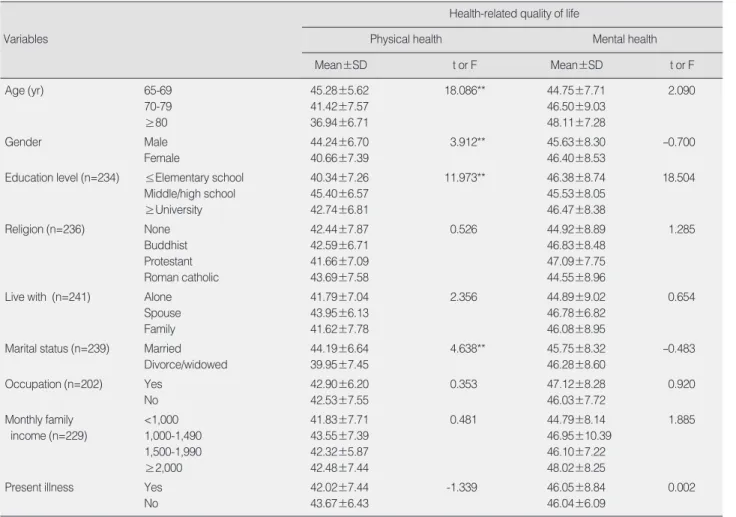The height and width of the screenshot is (517, 736).
Task: Click the value '0.654'
Action: point(682,297)
